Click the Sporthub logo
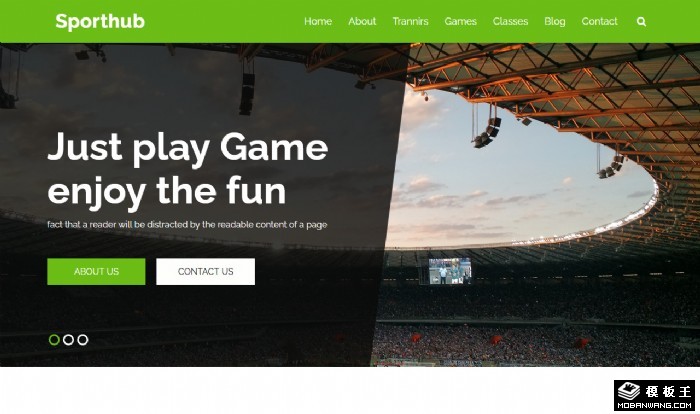 [x=100, y=21]
